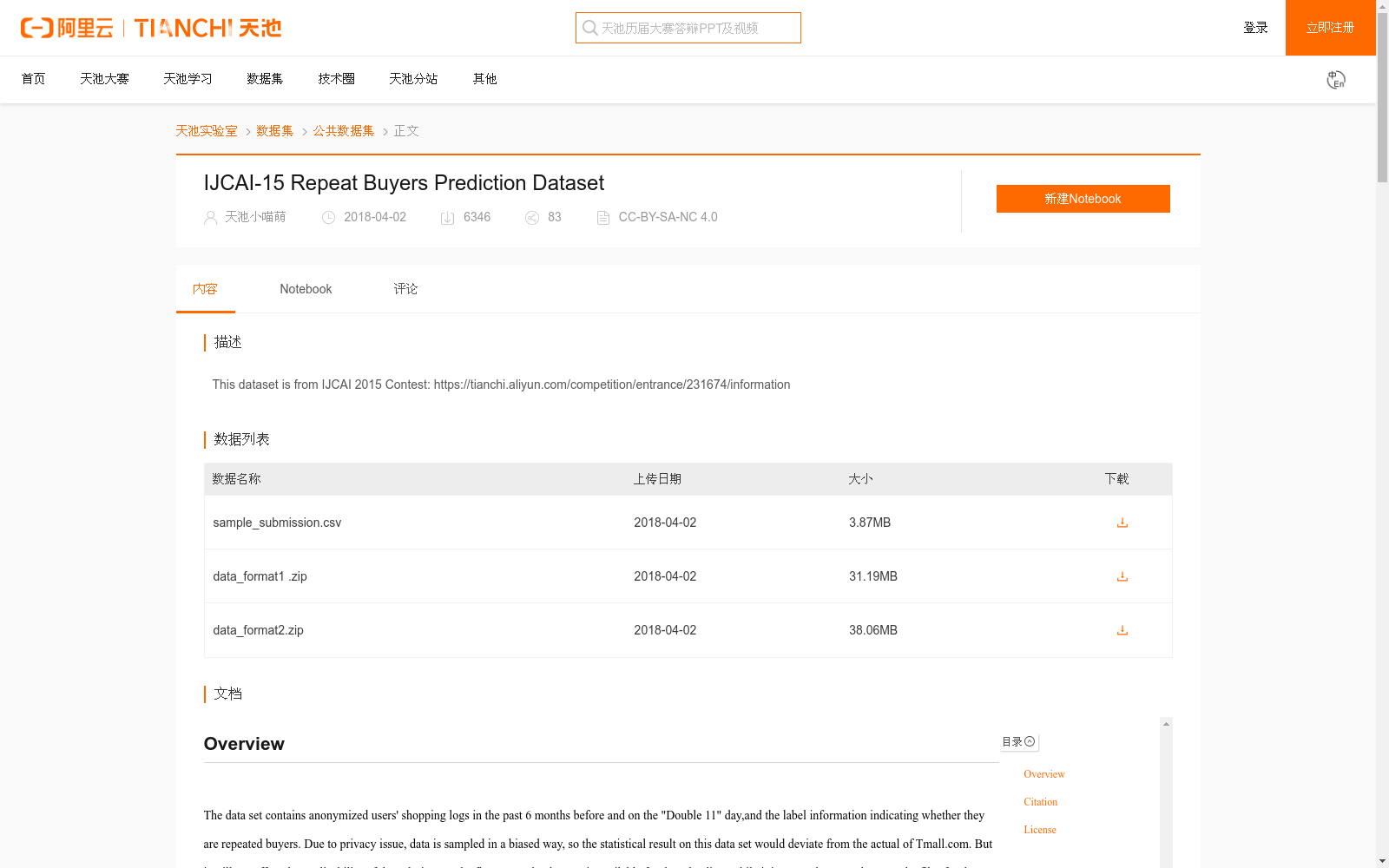
Task: Click the 数据名称 column header
Action: coord(236,479)
